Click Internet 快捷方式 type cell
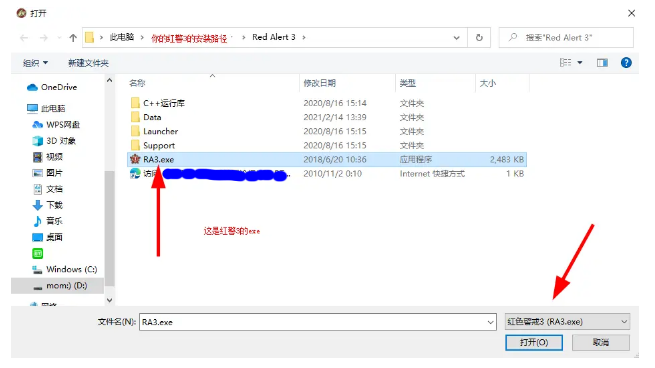Screen dimensions: 655x368 point(432,174)
